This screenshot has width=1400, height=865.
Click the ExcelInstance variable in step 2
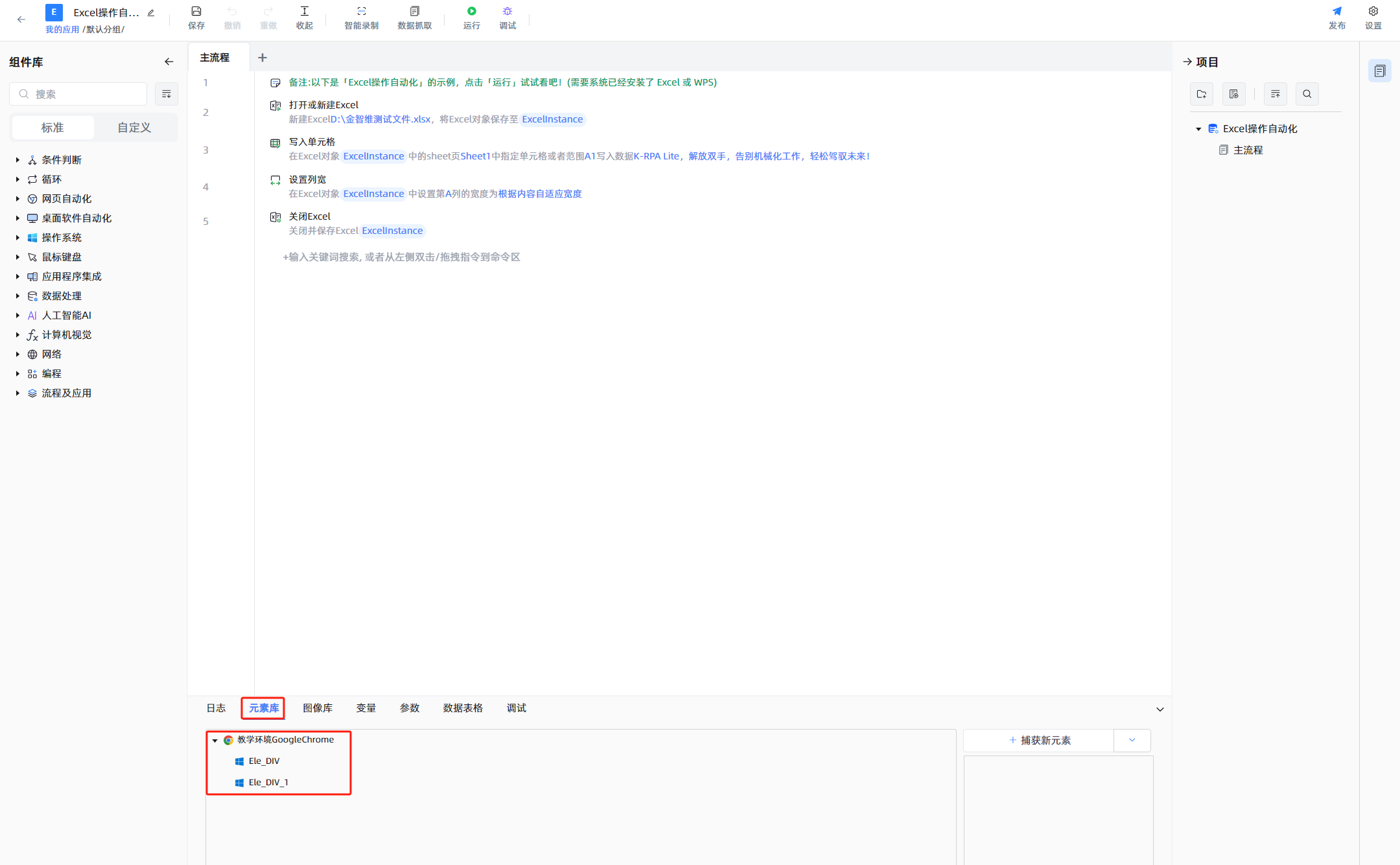[552, 119]
